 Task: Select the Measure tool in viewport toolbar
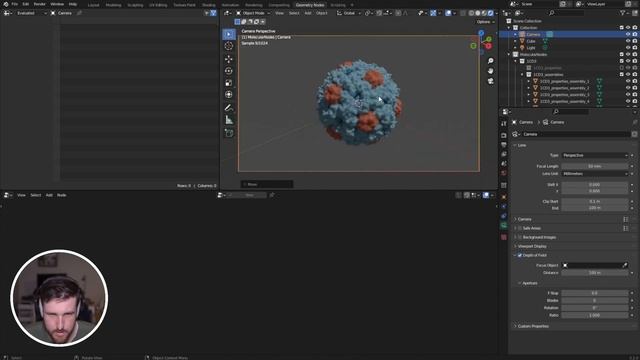coord(229,120)
